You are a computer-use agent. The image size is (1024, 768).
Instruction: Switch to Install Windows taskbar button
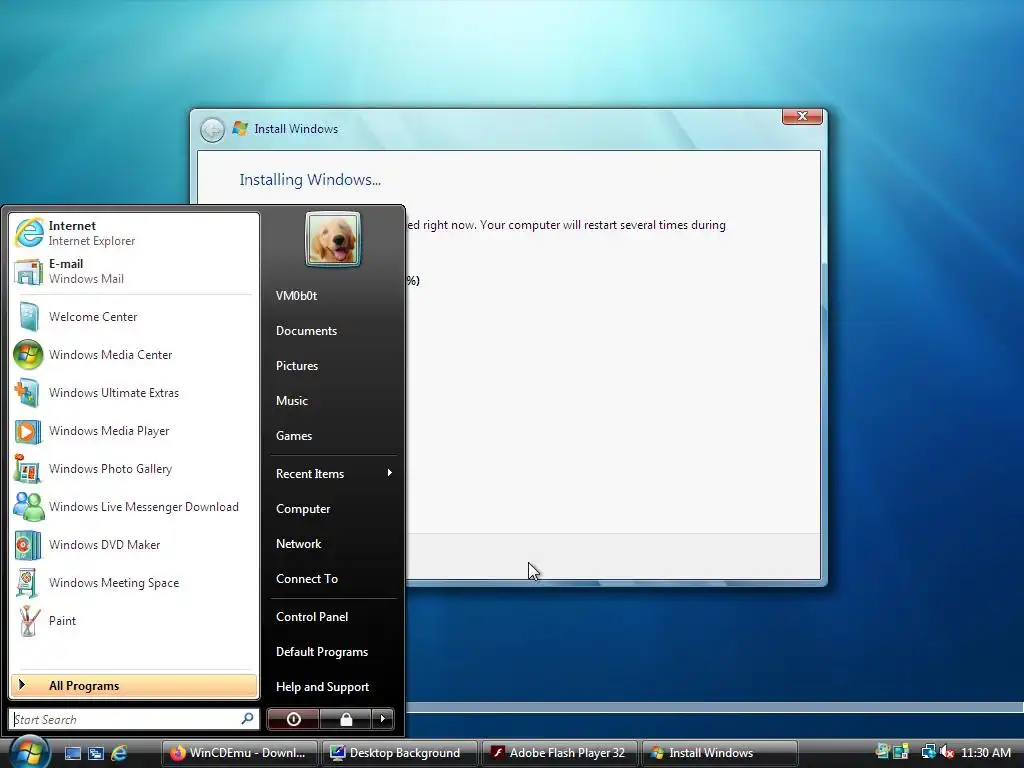(720, 753)
